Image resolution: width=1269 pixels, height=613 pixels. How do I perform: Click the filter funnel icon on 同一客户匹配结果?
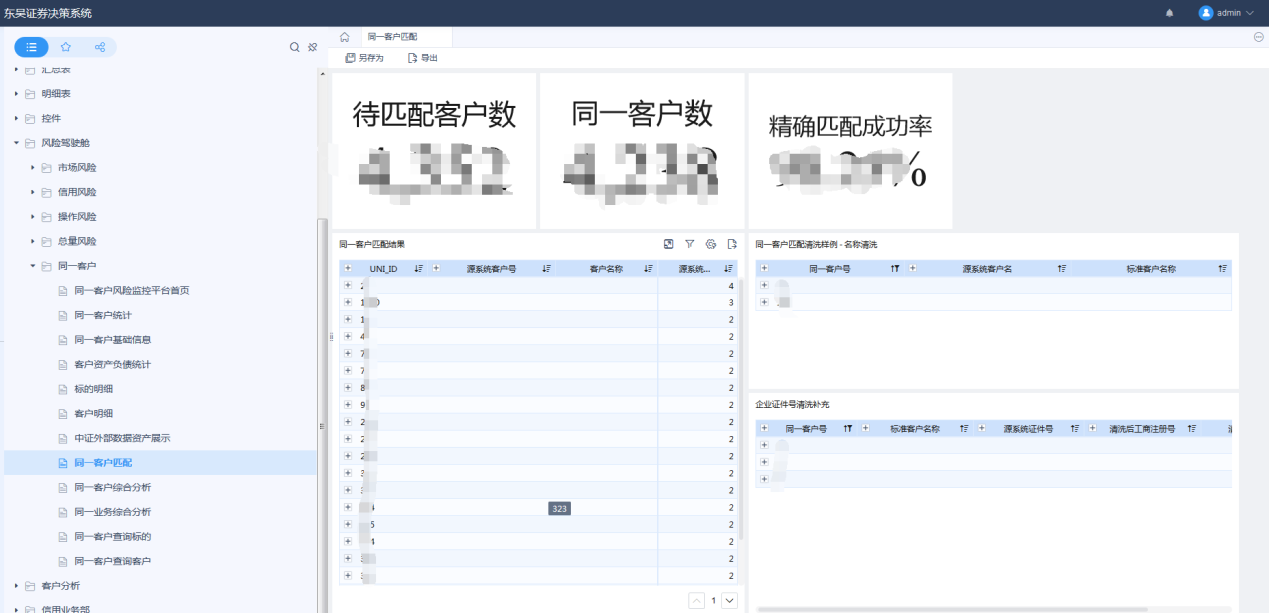pyautogui.click(x=689, y=244)
